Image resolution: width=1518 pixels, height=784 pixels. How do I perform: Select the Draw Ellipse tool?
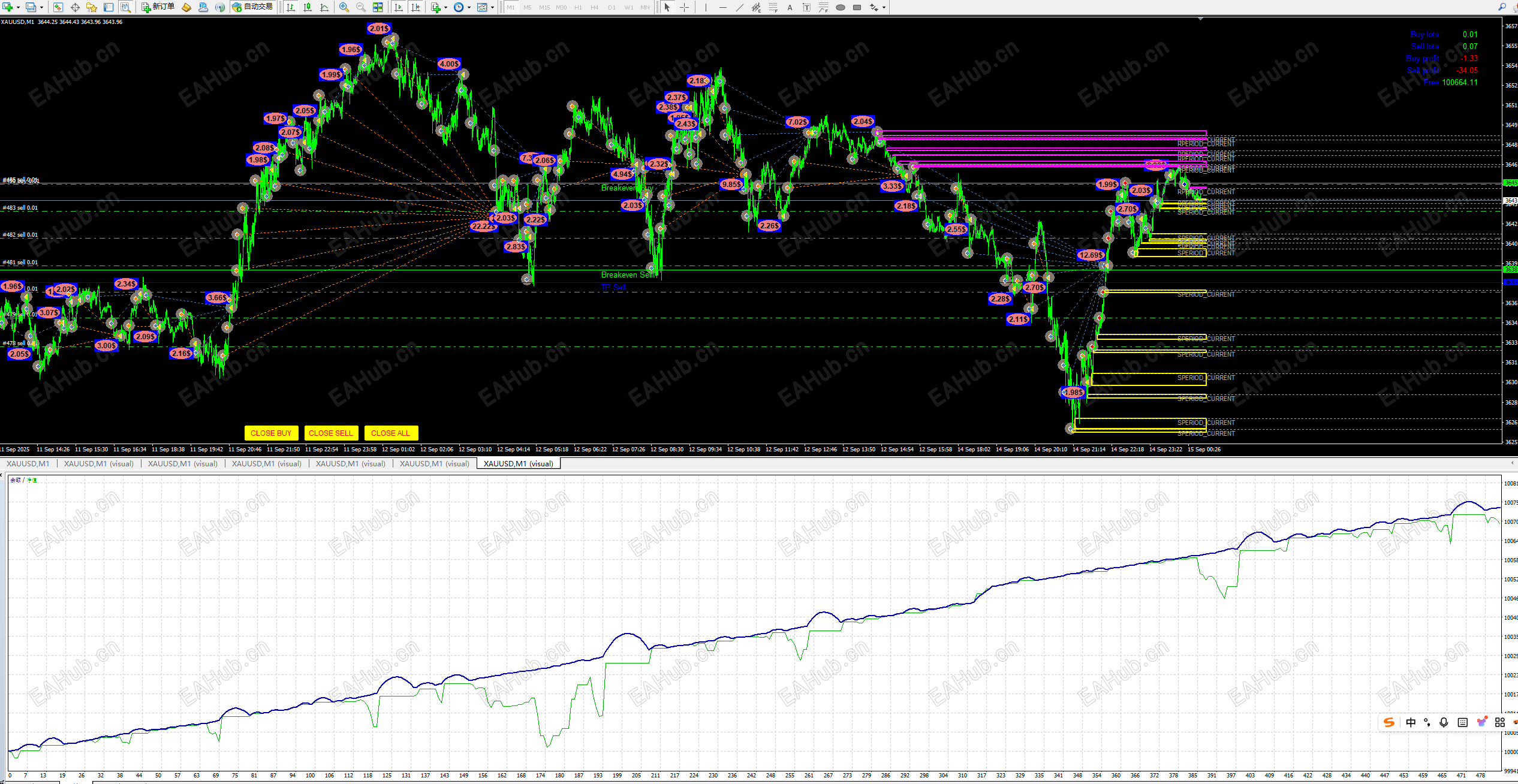click(x=840, y=7)
